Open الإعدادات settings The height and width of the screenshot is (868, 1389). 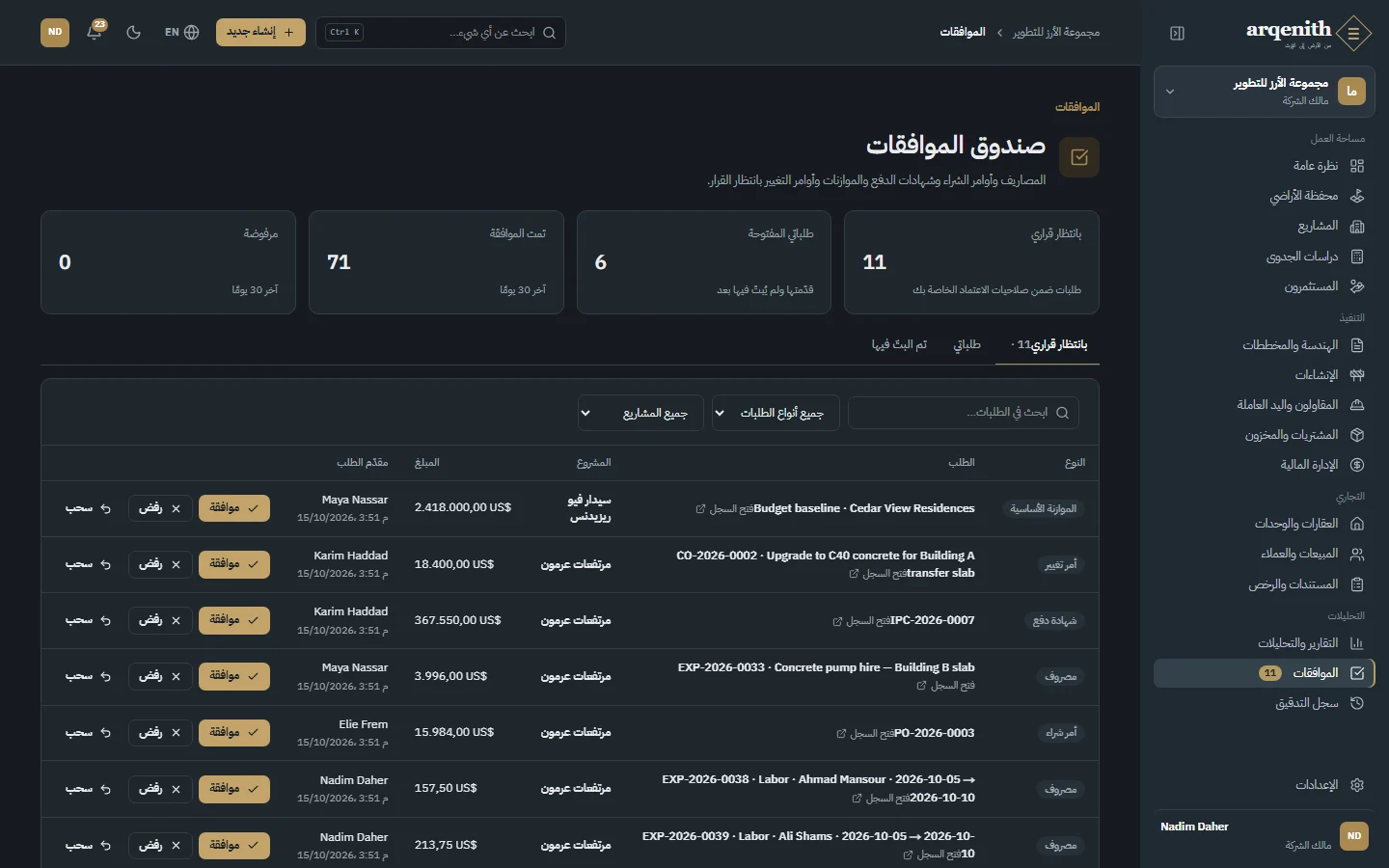point(1264,785)
